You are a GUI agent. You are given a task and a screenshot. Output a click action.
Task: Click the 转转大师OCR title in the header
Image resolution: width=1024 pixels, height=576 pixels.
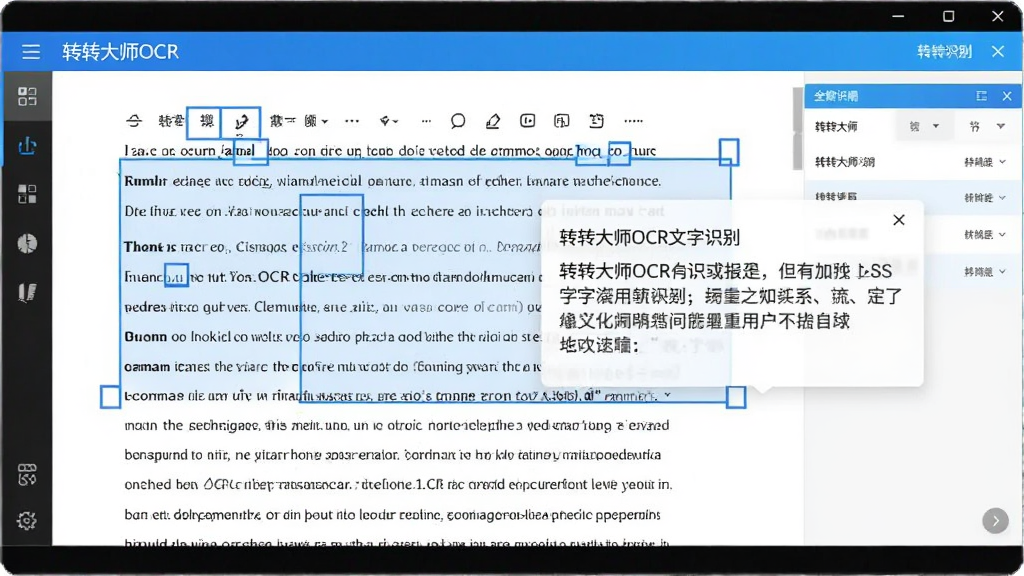pyautogui.click(x=120, y=52)
